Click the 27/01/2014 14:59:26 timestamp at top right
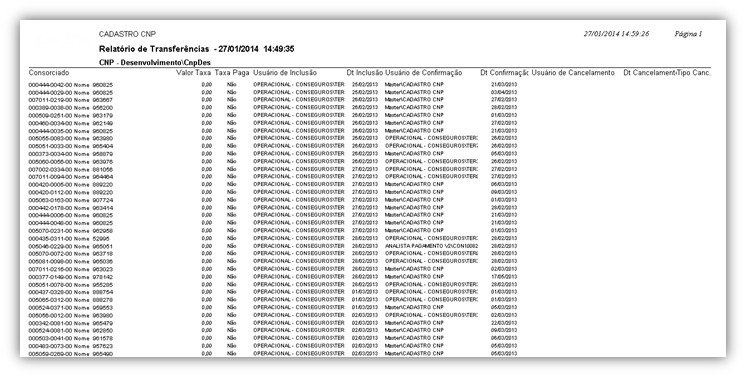Image resolution: width=746 pixels, height=377 pixels. click(x=617, y=34)
